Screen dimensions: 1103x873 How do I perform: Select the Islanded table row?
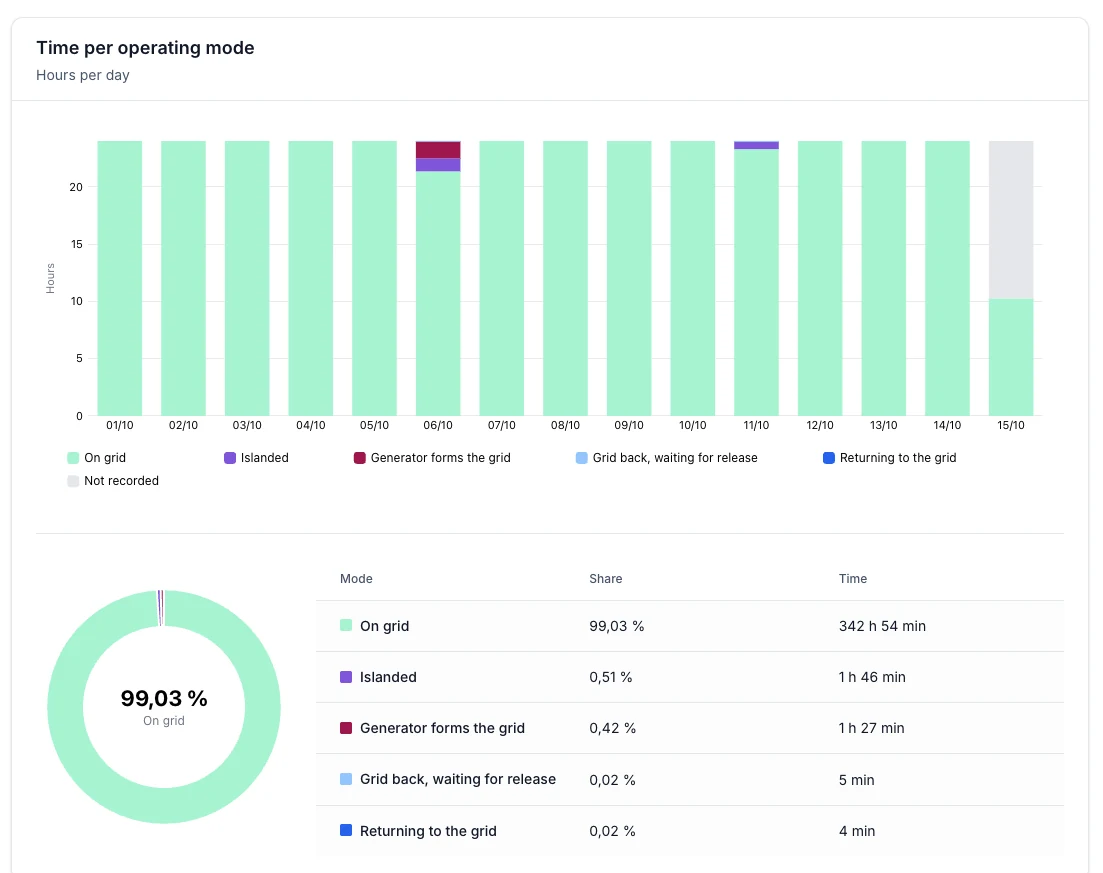pyautogui.click(x=689, y=677)
